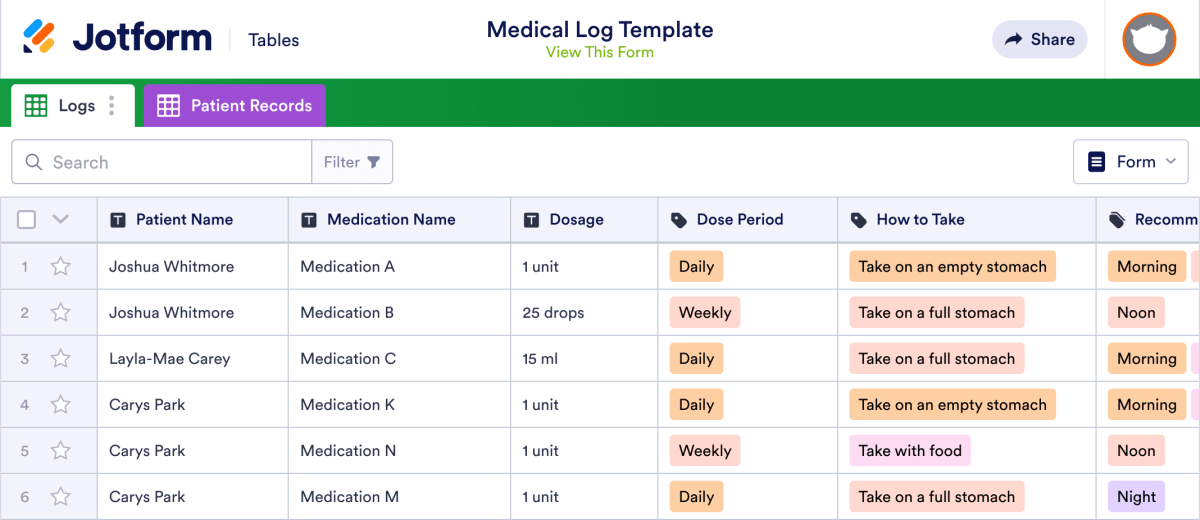This screenshot has height=520, width=1200.
Task: Open the Filter dropdown
Action: 352,162
